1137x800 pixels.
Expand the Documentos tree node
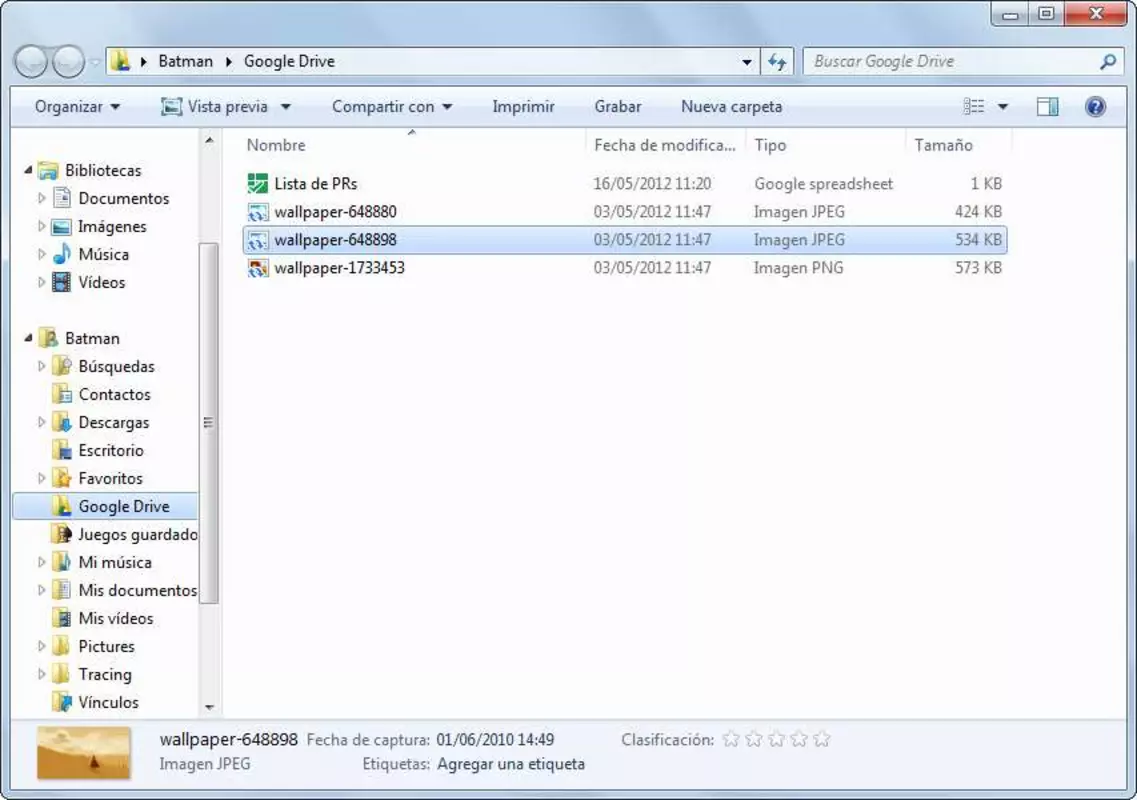click(x=41, y=198)
